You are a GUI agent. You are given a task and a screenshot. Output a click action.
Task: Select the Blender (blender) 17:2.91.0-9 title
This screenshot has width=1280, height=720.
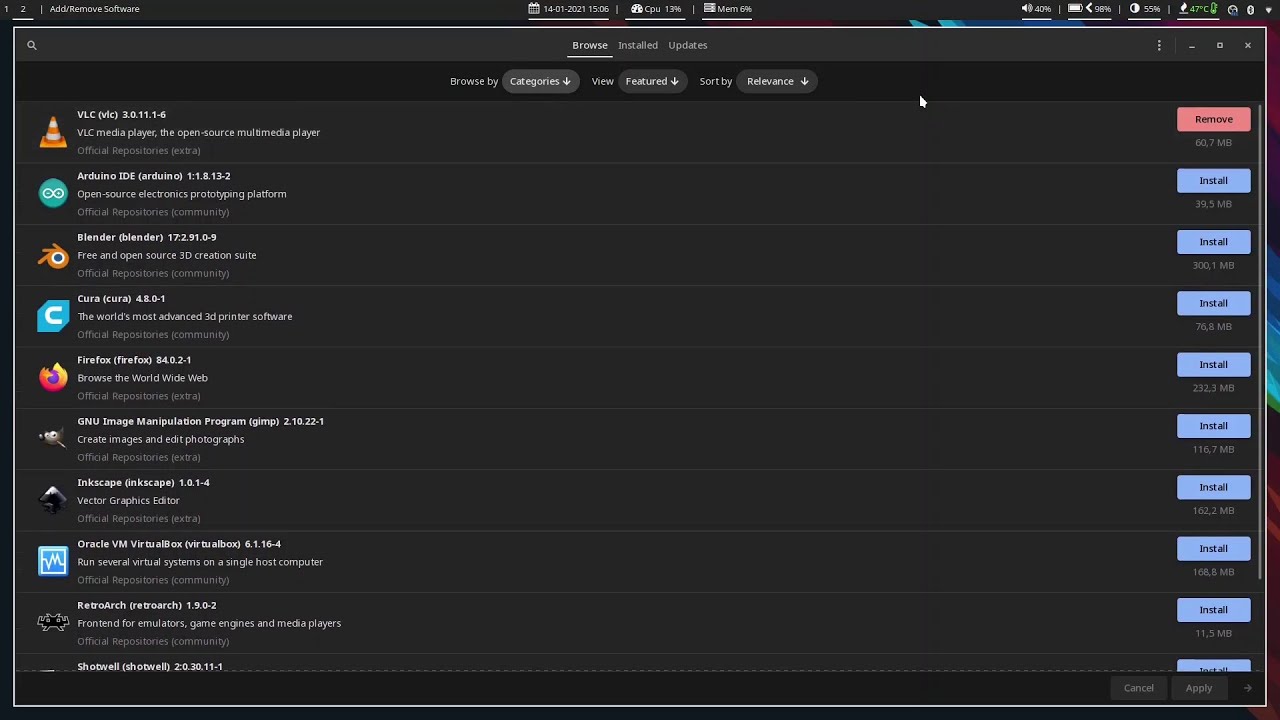tap(146, 237)
